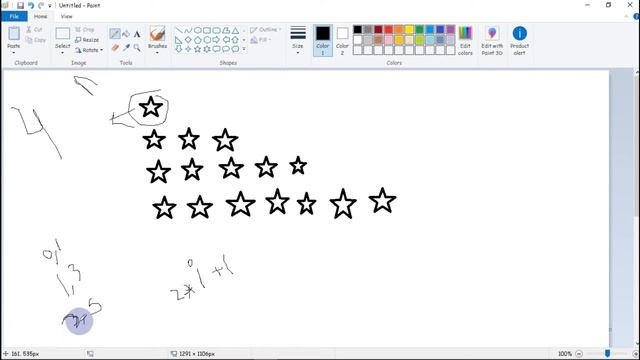Click the zoom slider handle

point(607,353)
